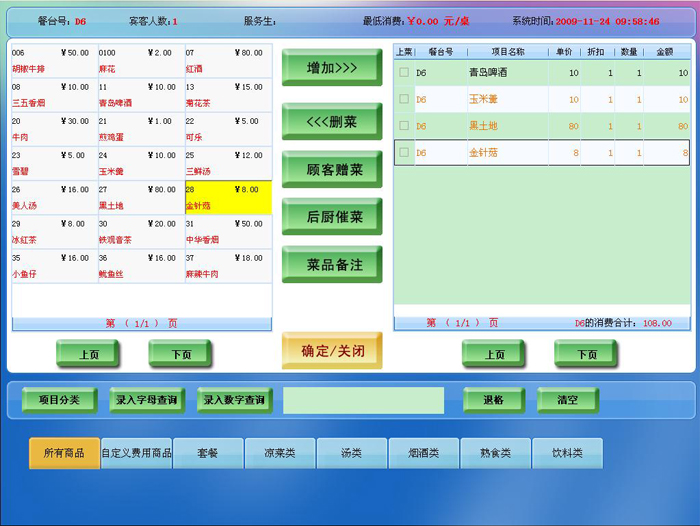Click the orange 确定/关闭 button
The width and height of the screenshot is (700, 526).
point(331,351)
